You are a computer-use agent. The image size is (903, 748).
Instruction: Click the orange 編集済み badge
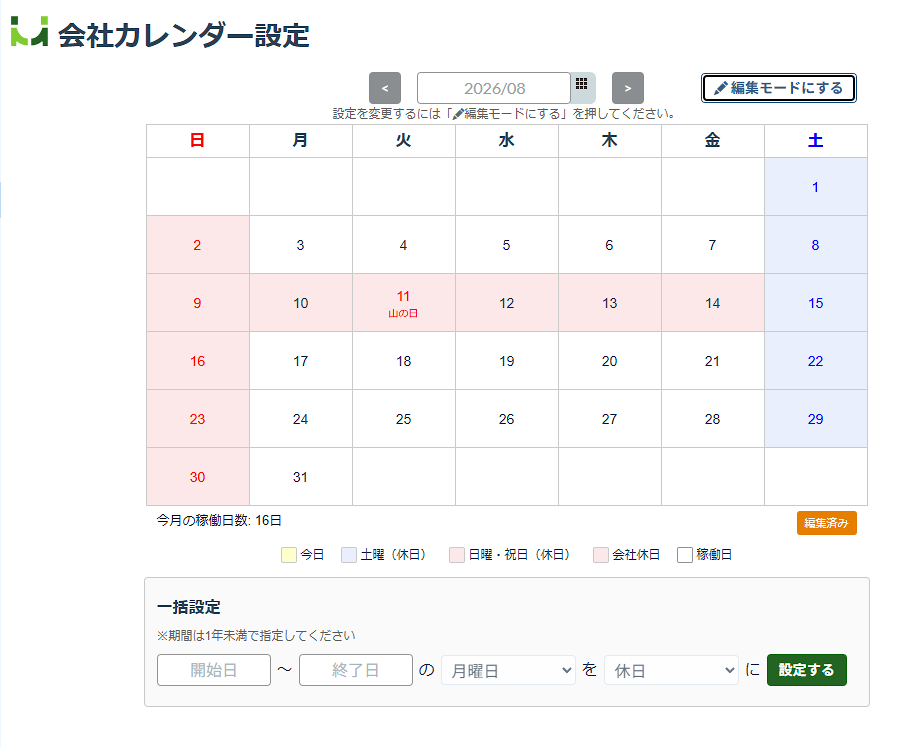pyautogui.click(x=826, y=523)
